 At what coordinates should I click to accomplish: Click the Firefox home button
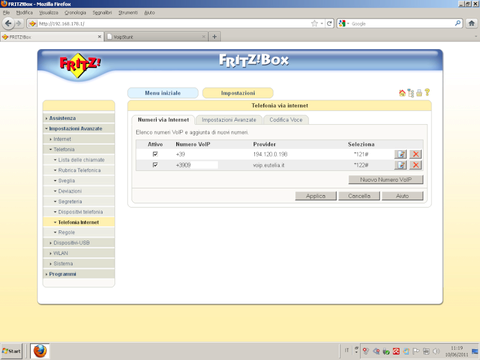[x=471, y=23]
